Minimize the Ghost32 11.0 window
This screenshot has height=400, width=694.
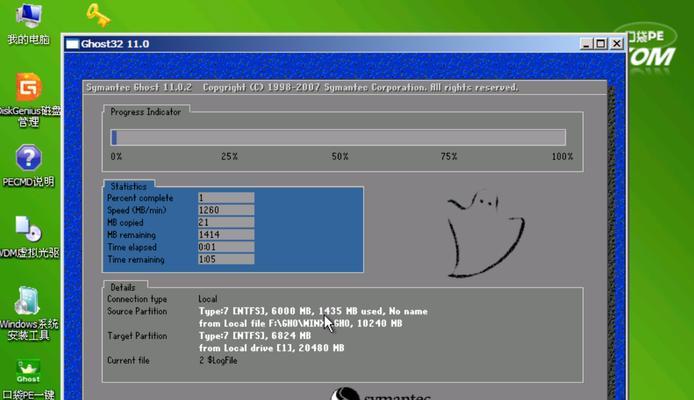586,43
